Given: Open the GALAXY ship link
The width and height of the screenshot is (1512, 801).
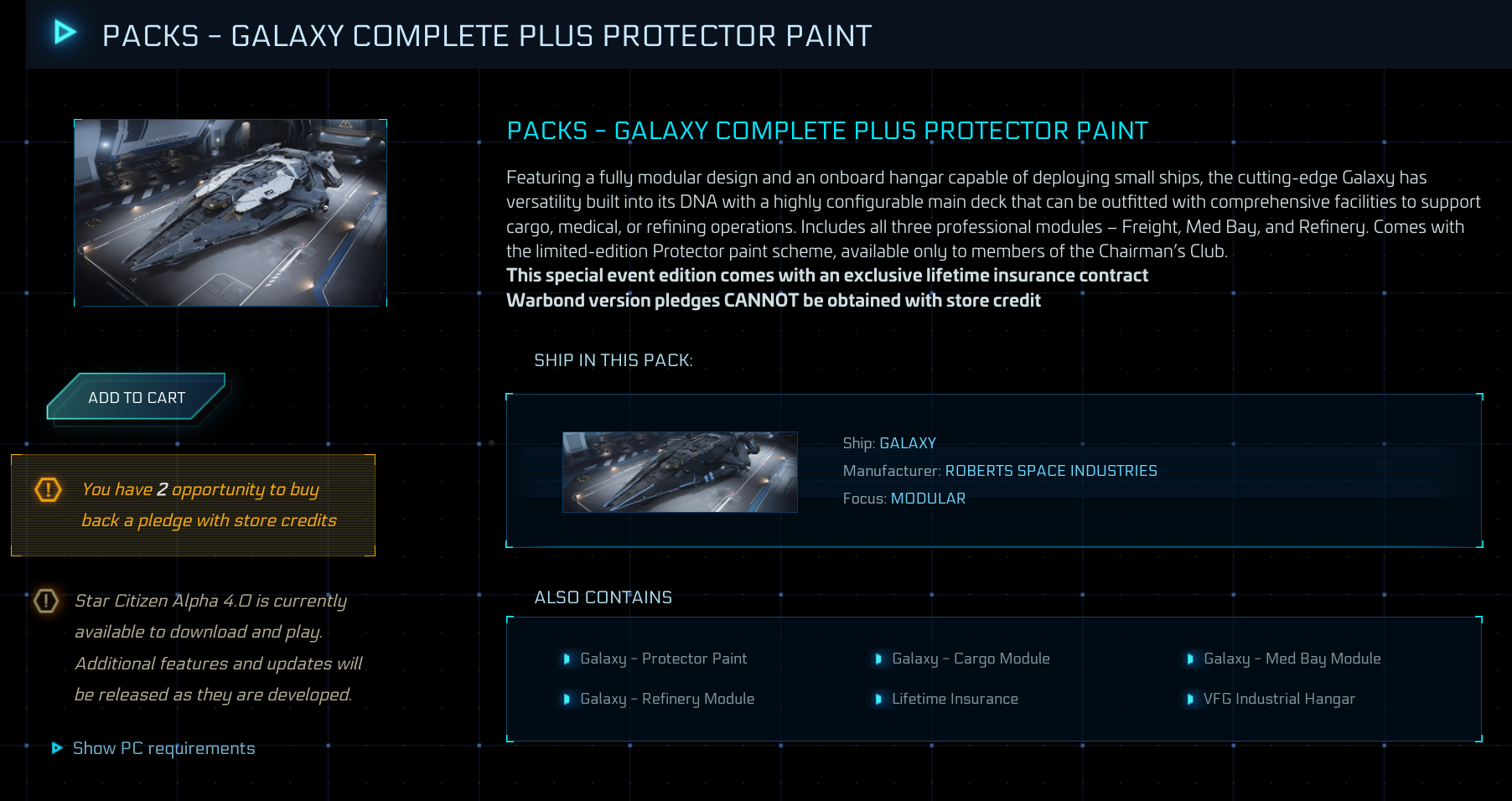Looking at the screenshot, I should pos(908,443).
